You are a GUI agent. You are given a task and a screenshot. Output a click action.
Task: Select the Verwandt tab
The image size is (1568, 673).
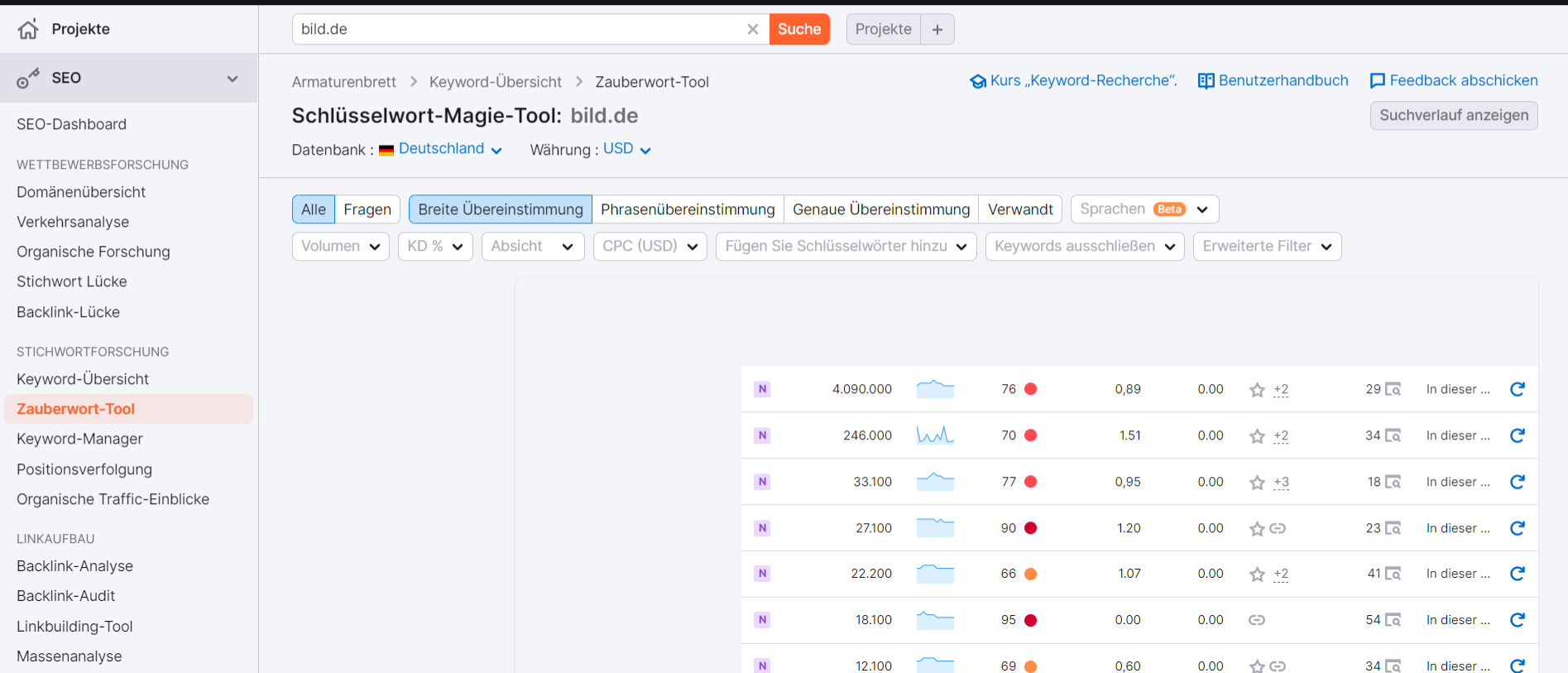click(x=1020, y=209)
